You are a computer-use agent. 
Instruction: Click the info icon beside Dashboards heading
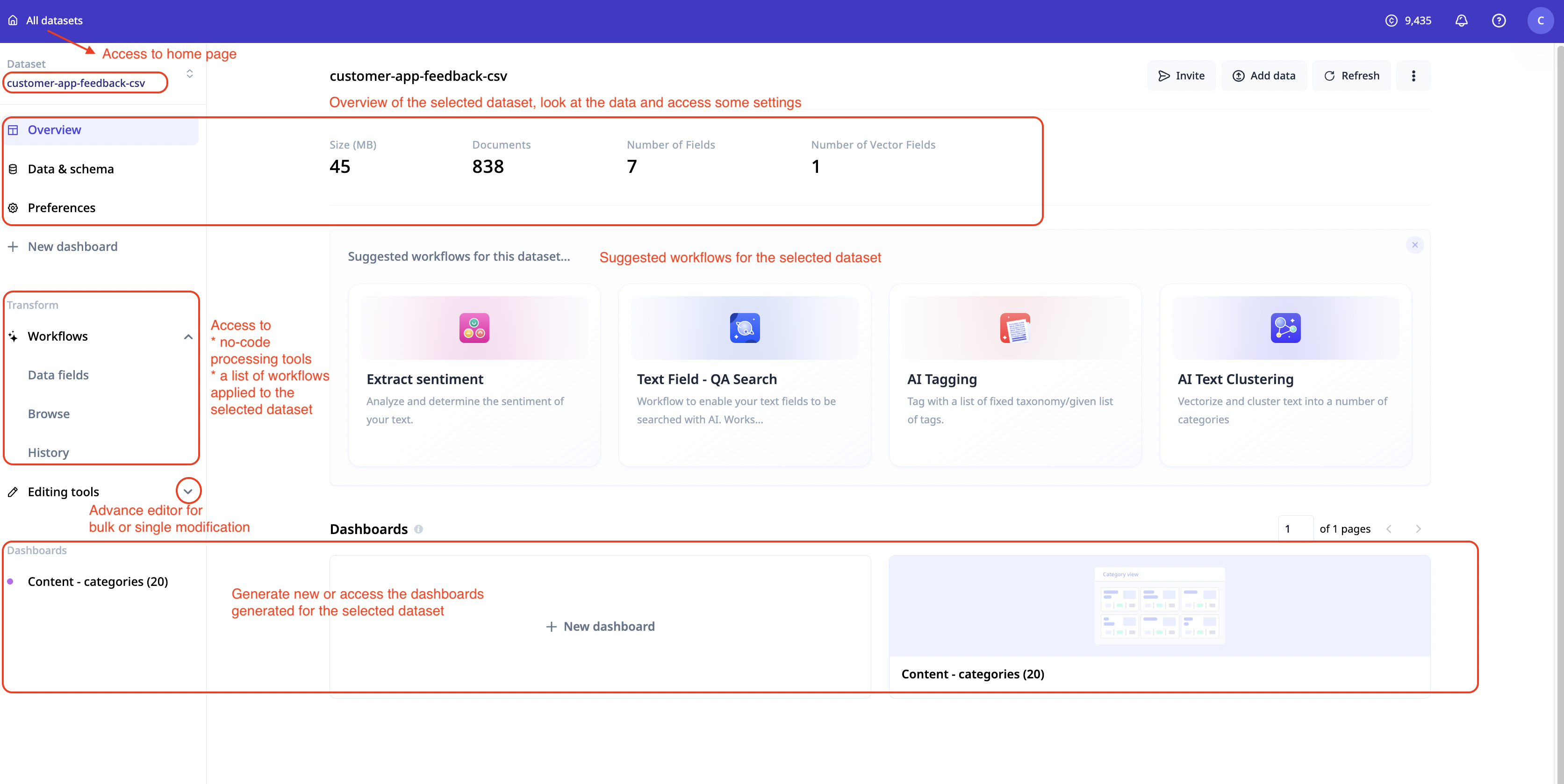(x=418, y=529)
